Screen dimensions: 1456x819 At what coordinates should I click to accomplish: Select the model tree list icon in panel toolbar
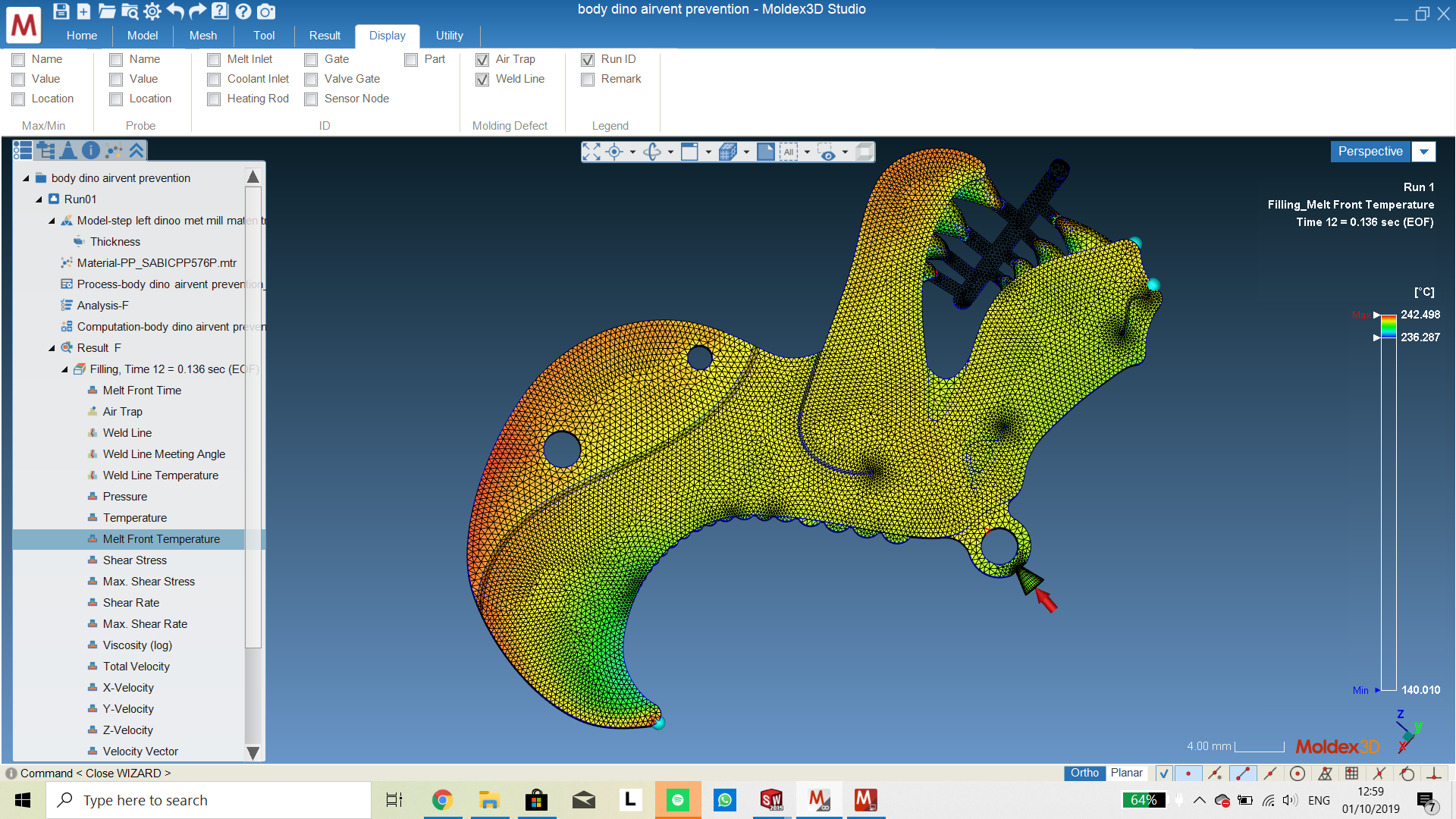(23, 150)
